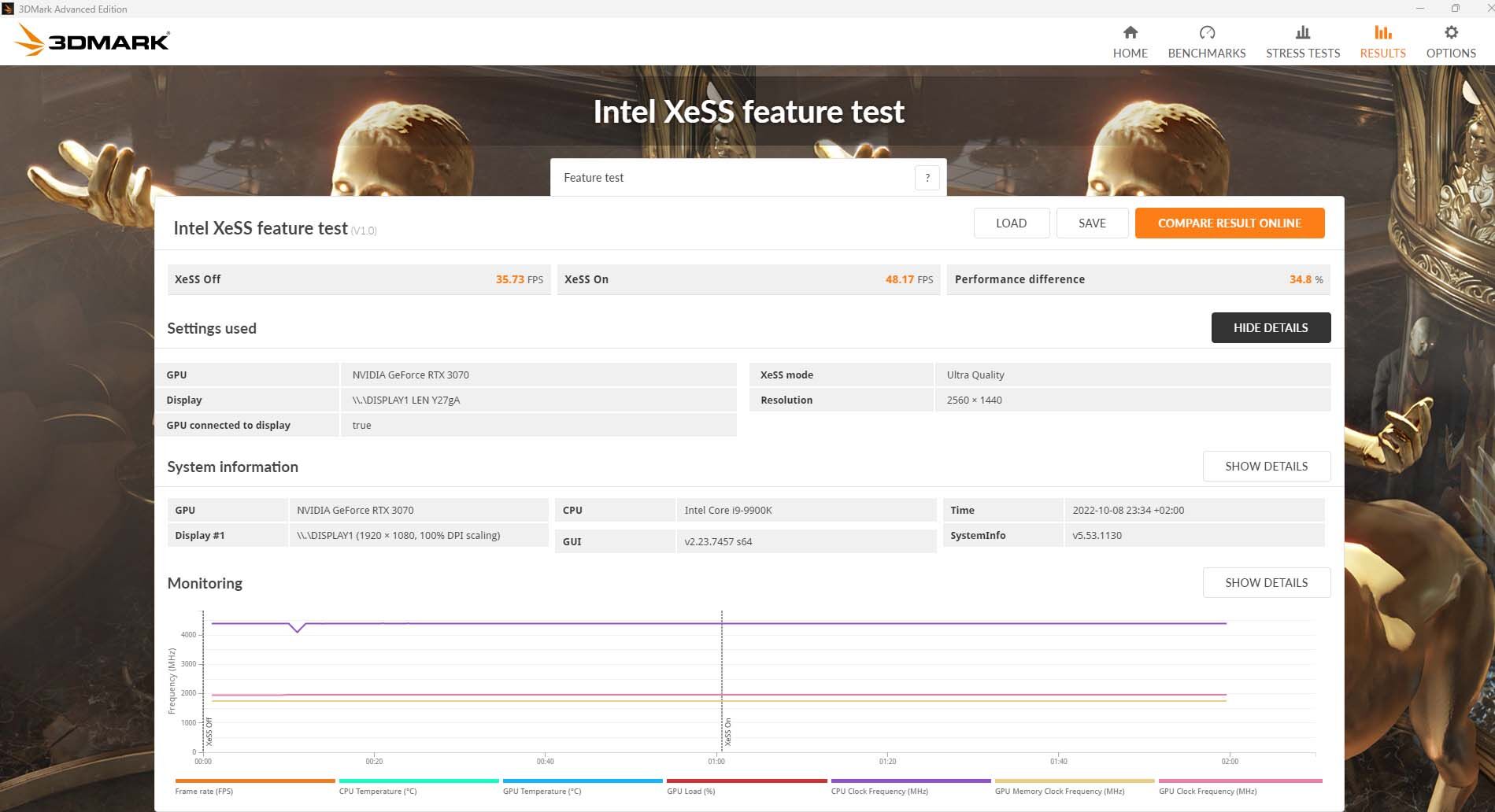Click the HOME menu label
This screenshot has height=812, width=1495.
(1130, 53)
